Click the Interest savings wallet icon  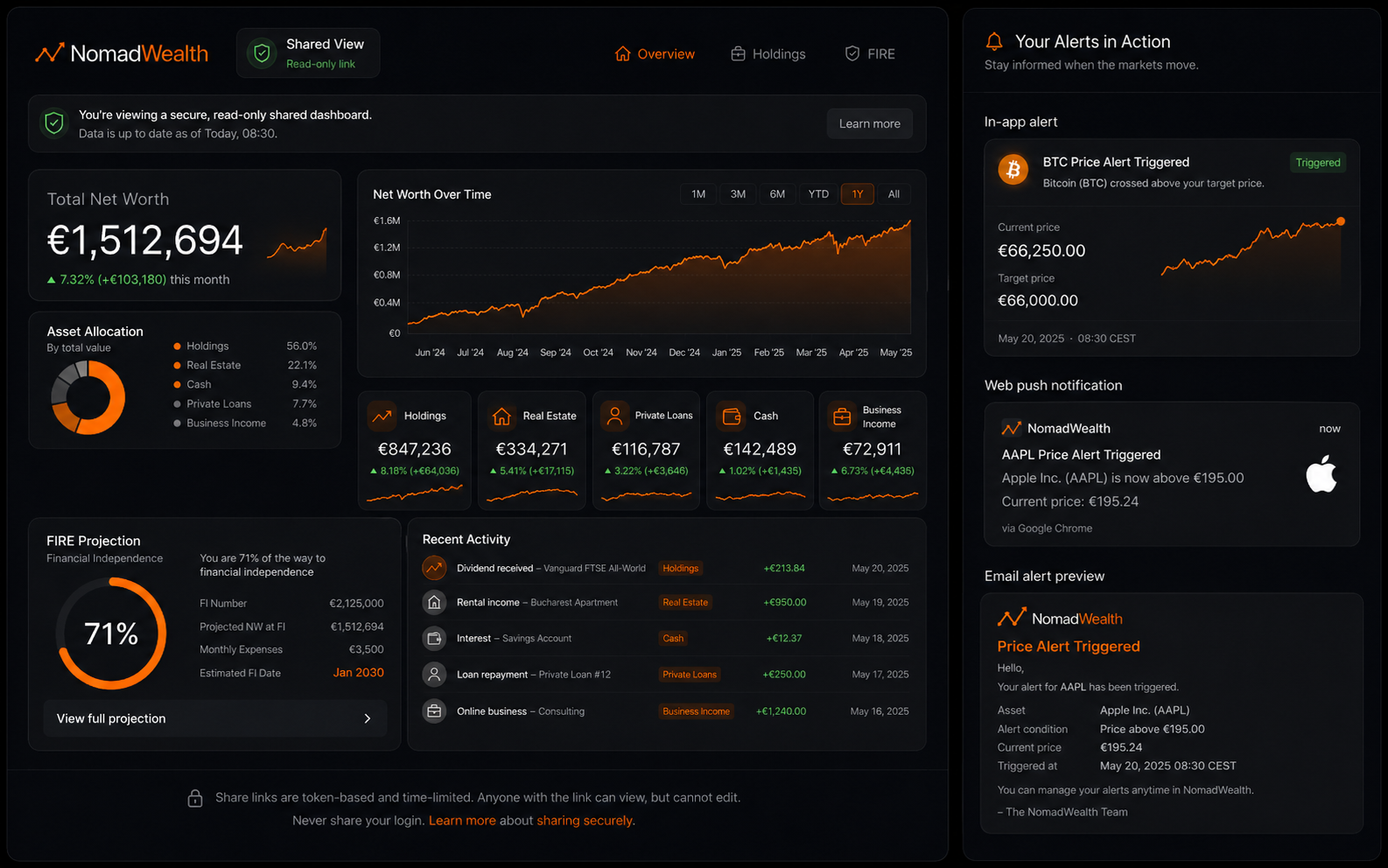point(434,638)
